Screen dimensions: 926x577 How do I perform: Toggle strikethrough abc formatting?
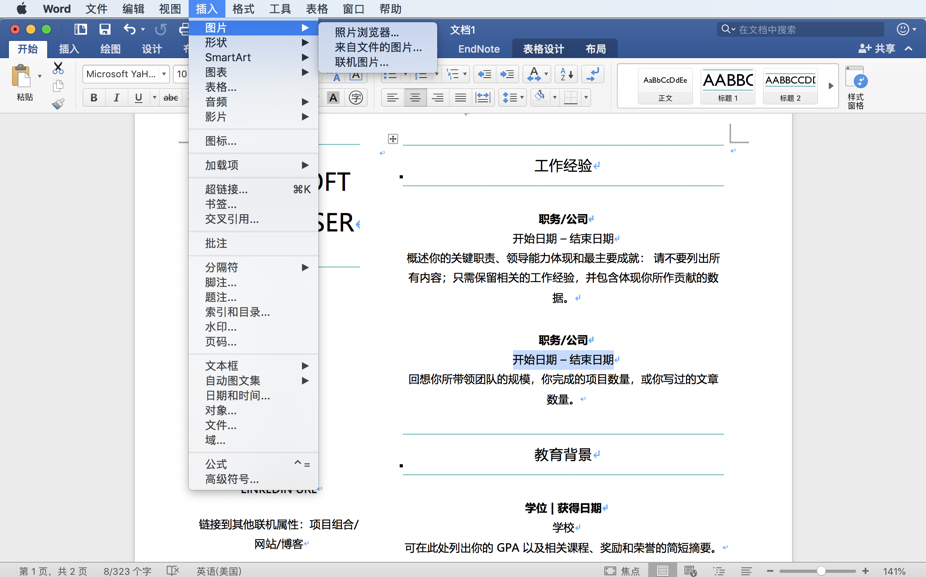(x=171, y=97)
